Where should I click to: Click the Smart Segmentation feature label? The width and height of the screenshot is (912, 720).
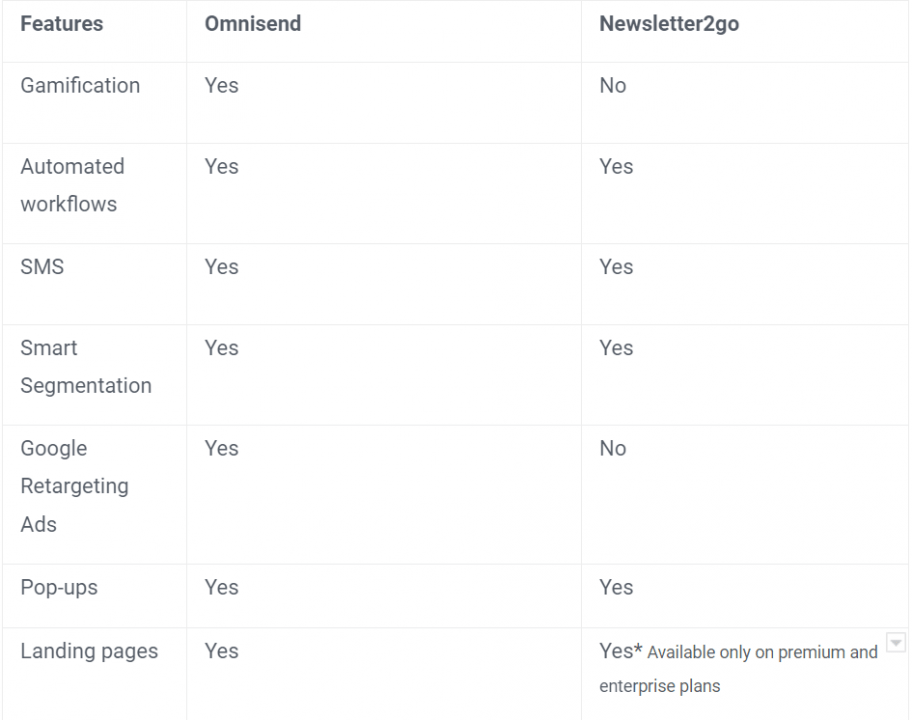86,367
